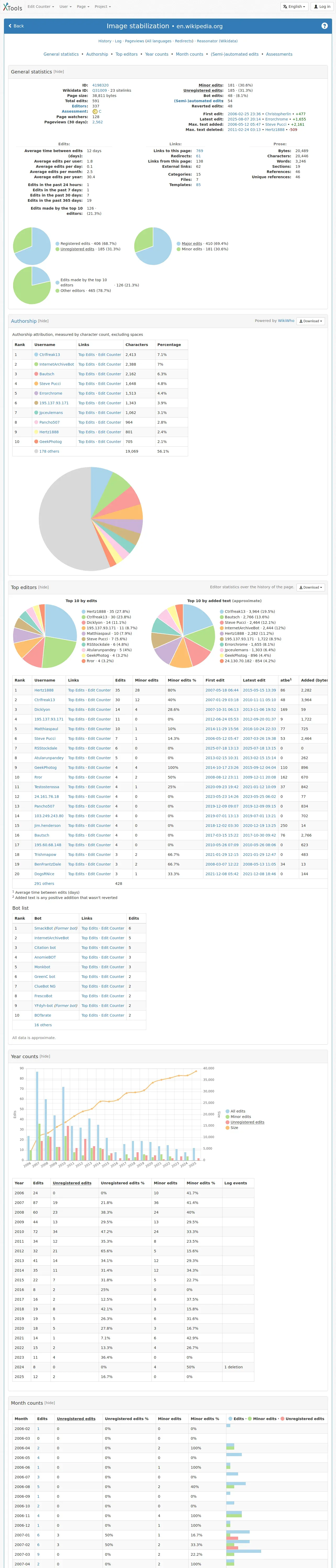
Task: Open the Templates count 85 link
Action: (x=198, y=185)
